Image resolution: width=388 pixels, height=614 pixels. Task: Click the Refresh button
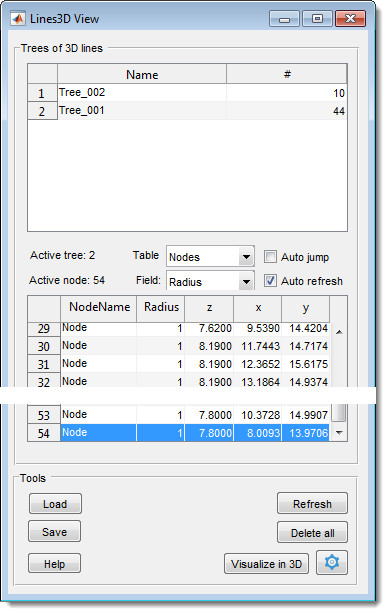pyautogui.click(x=312, y=504)
